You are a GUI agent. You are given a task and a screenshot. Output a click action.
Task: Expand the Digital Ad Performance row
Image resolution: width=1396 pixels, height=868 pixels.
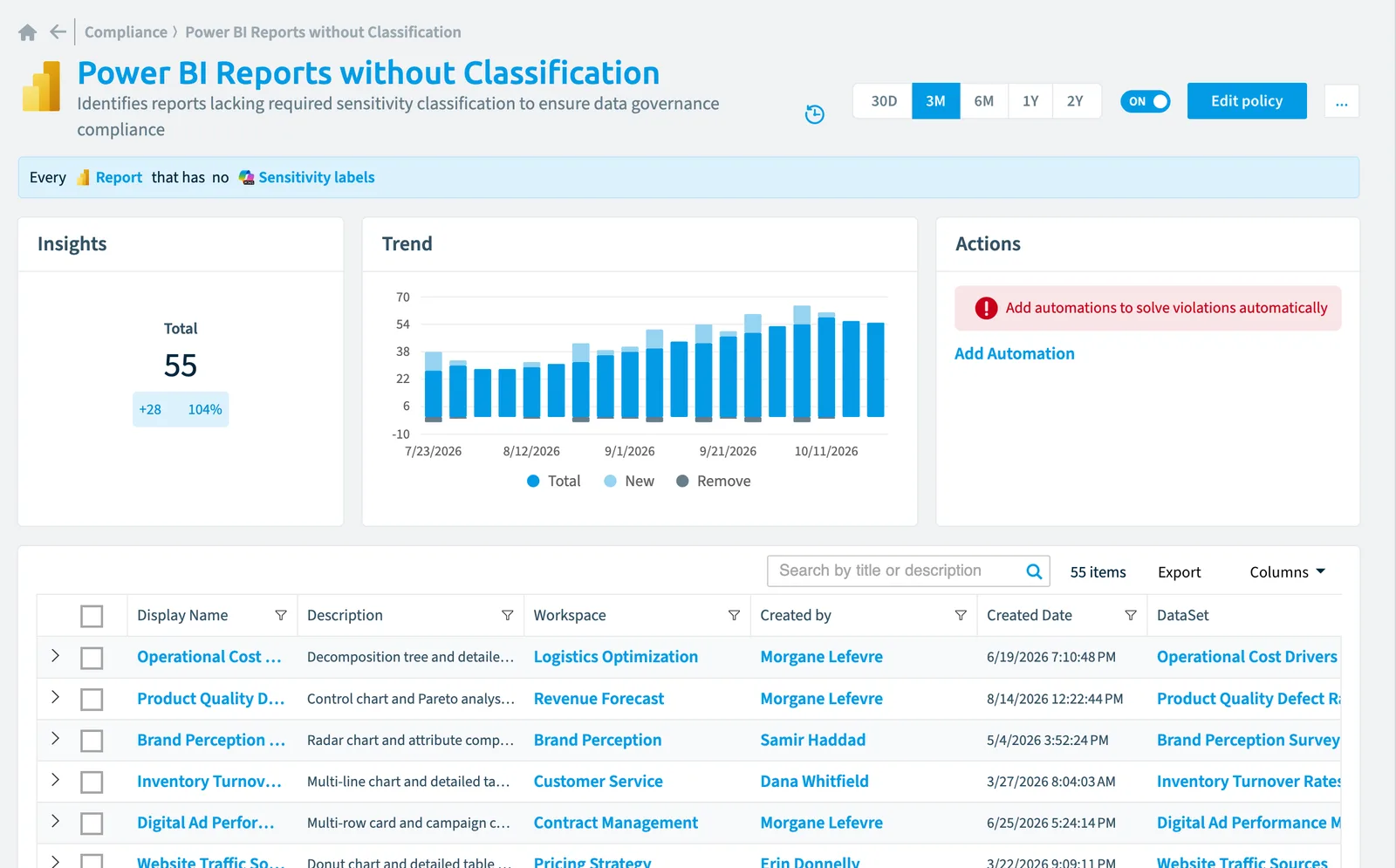[x=55, y=822]
